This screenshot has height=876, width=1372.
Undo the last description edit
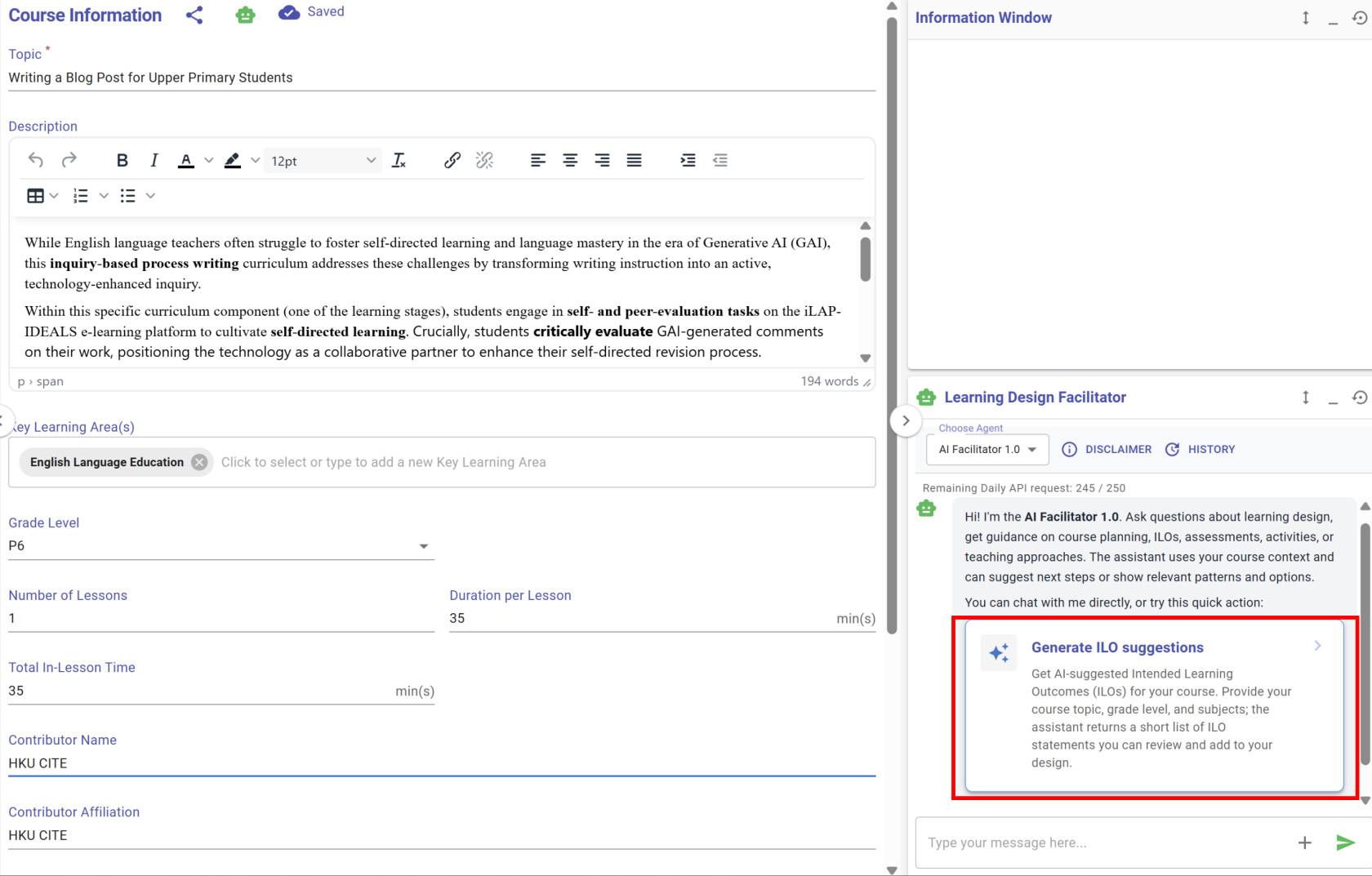pos(35,160)
